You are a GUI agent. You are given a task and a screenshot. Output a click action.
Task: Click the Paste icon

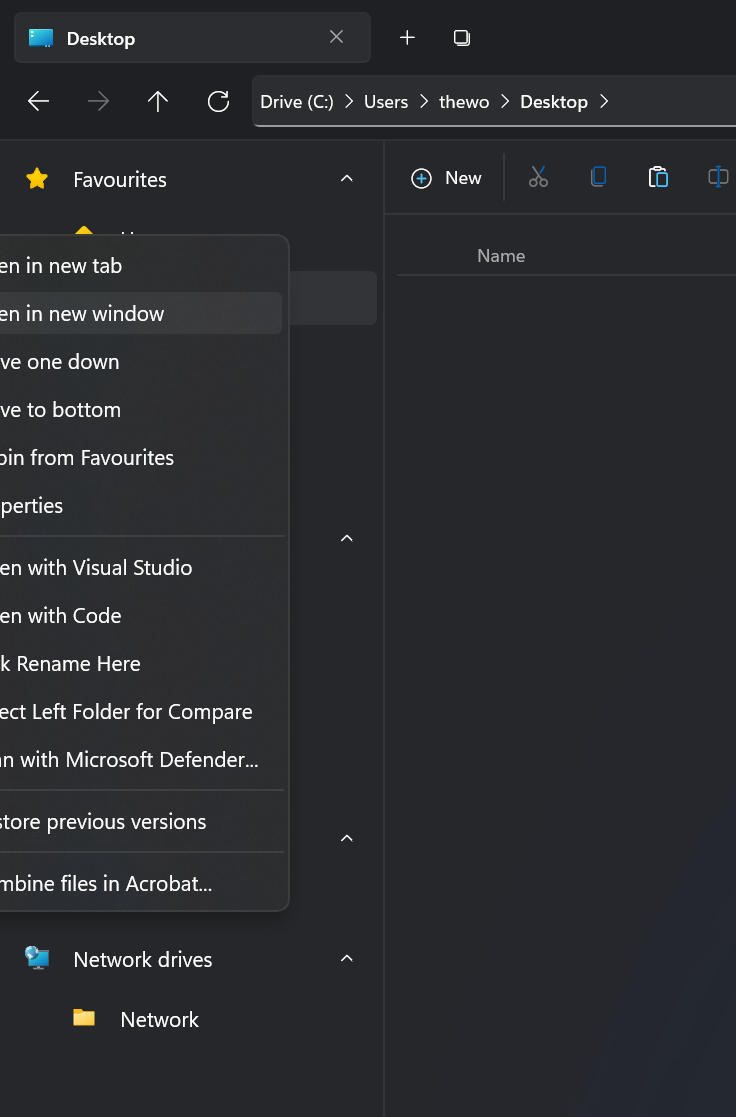[x=658, y=176]
